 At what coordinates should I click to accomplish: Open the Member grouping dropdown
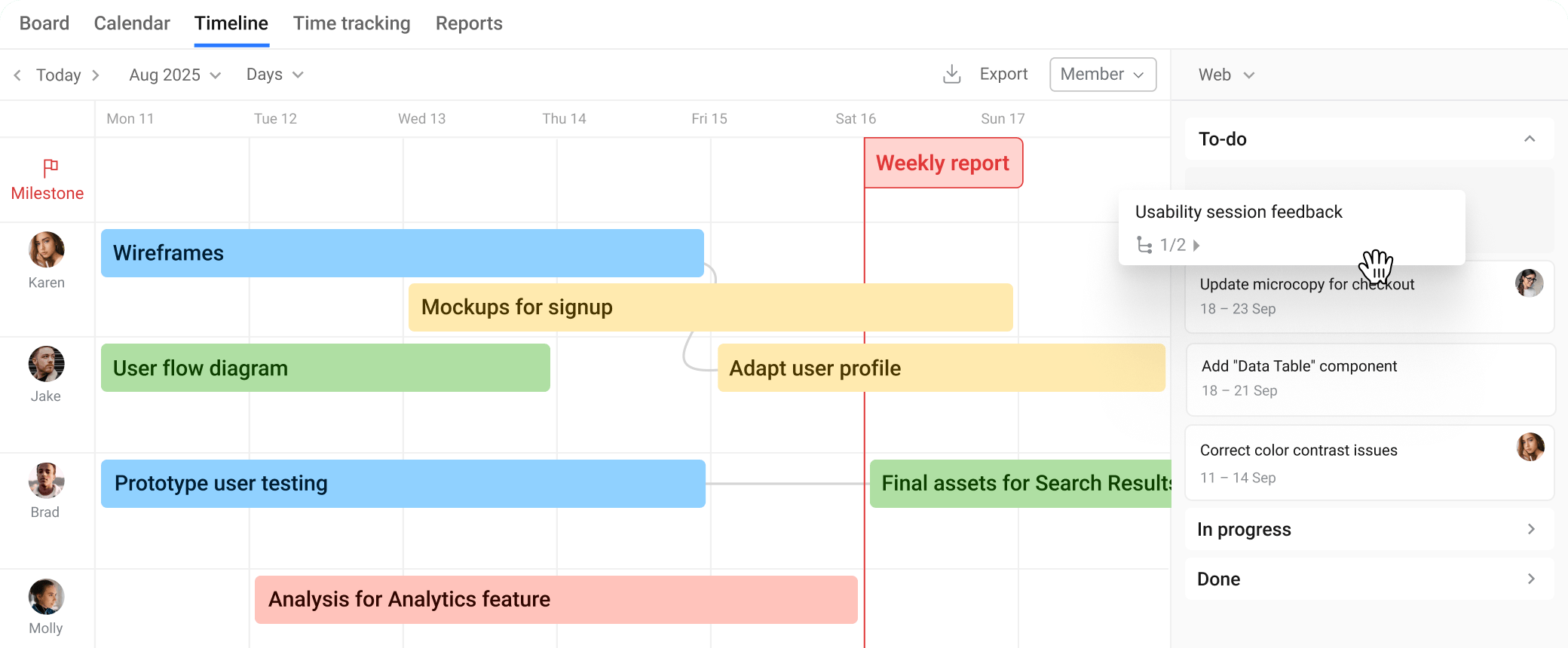(1102, 75)
